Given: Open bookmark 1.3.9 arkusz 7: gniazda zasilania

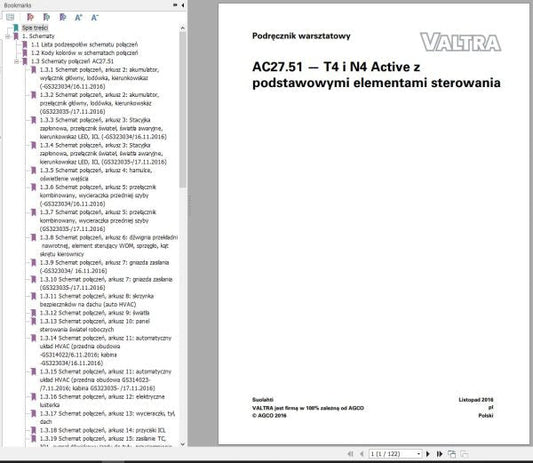Looking at the screenshot, I should [104, 267].
